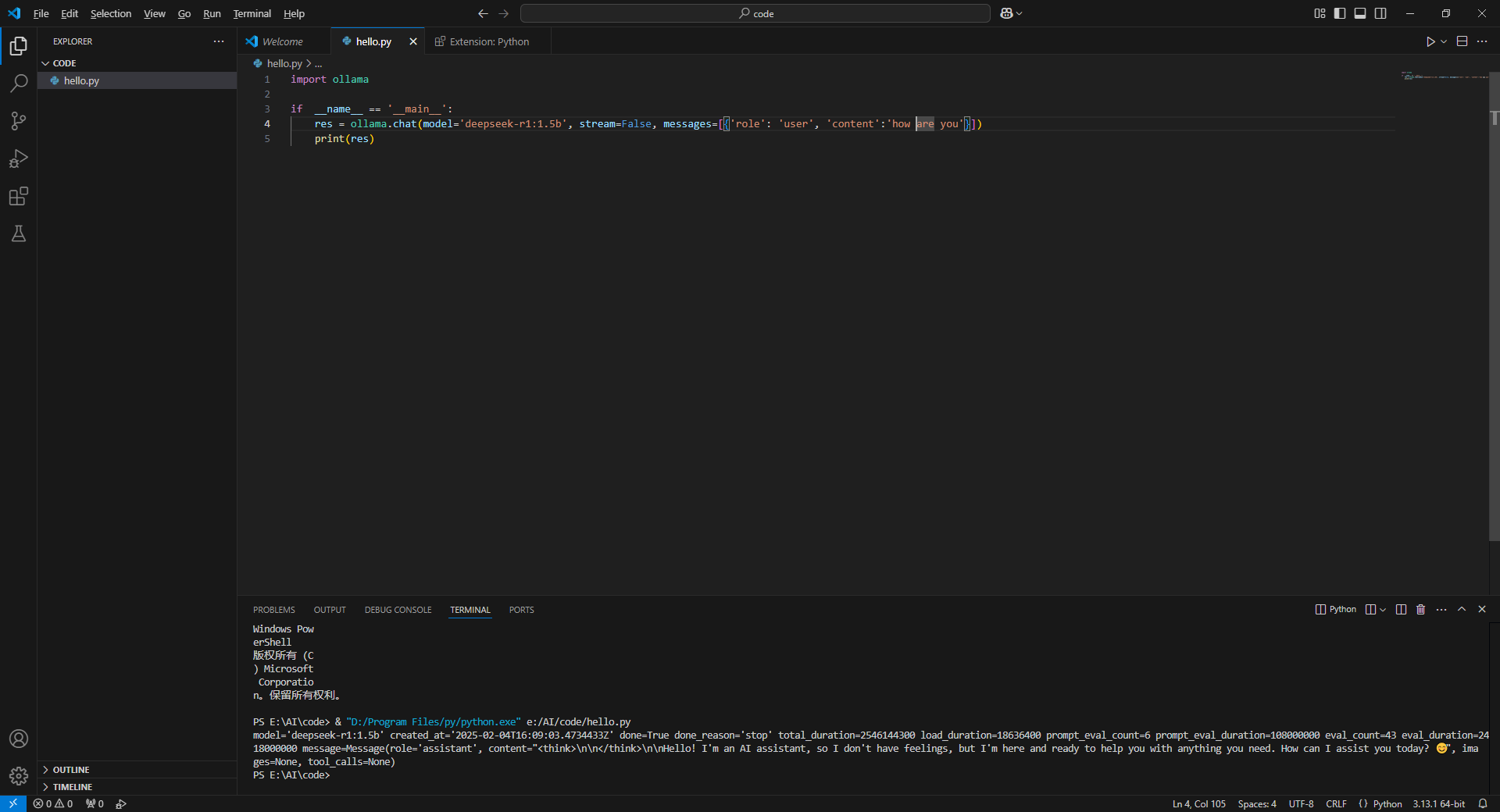This screenshot has height=812, width=1500.
Task: Open run options dropdown beside play button
Action: pyautogui.click(x=1444, y=41)
